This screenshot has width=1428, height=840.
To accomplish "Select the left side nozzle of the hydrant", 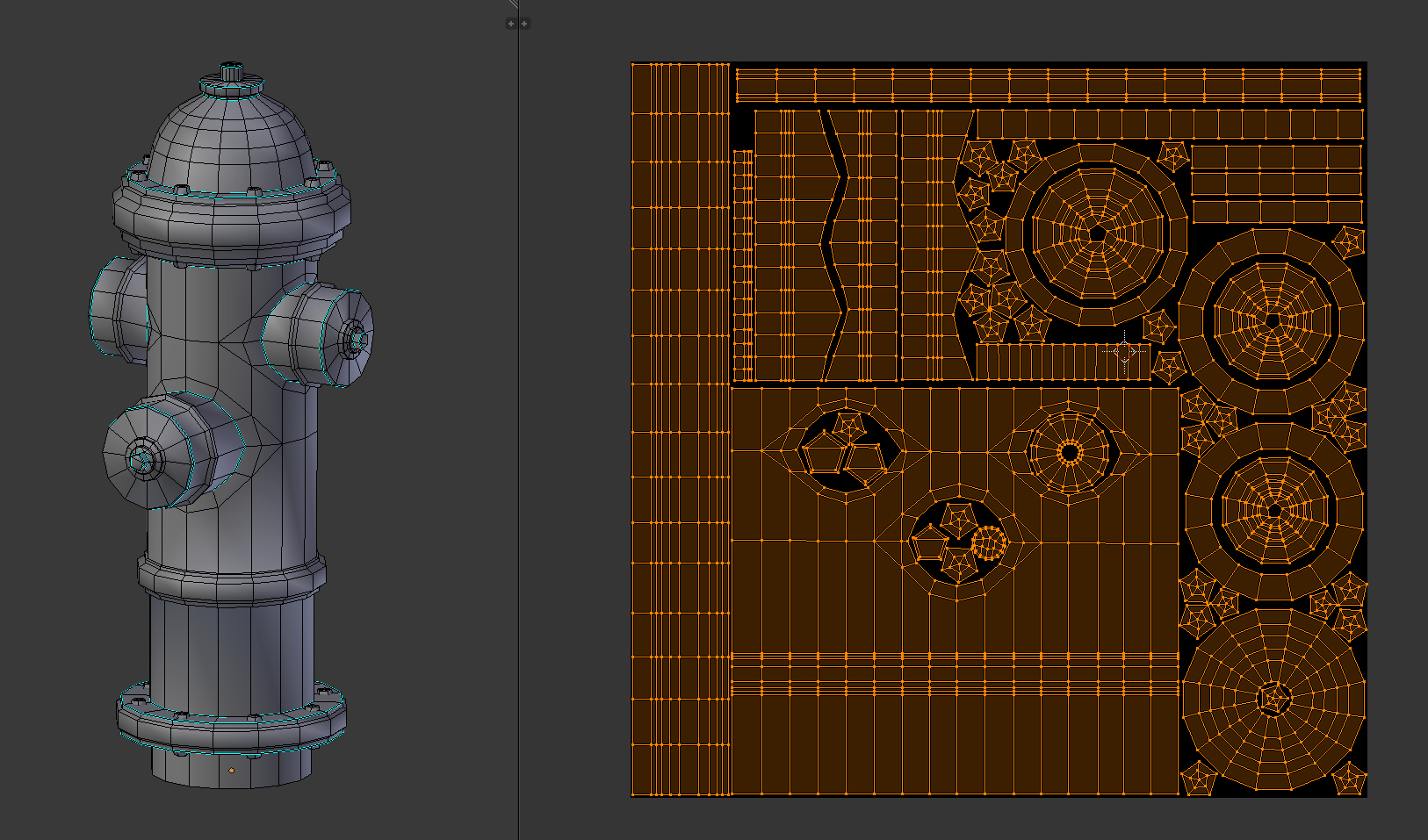I will (114, 309).
